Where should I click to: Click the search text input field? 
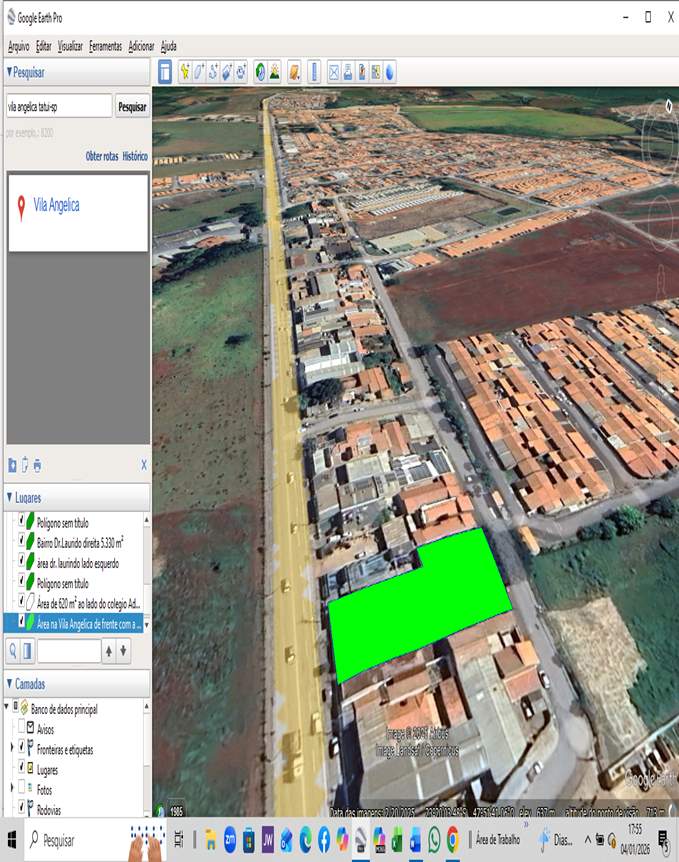point(58,106)
